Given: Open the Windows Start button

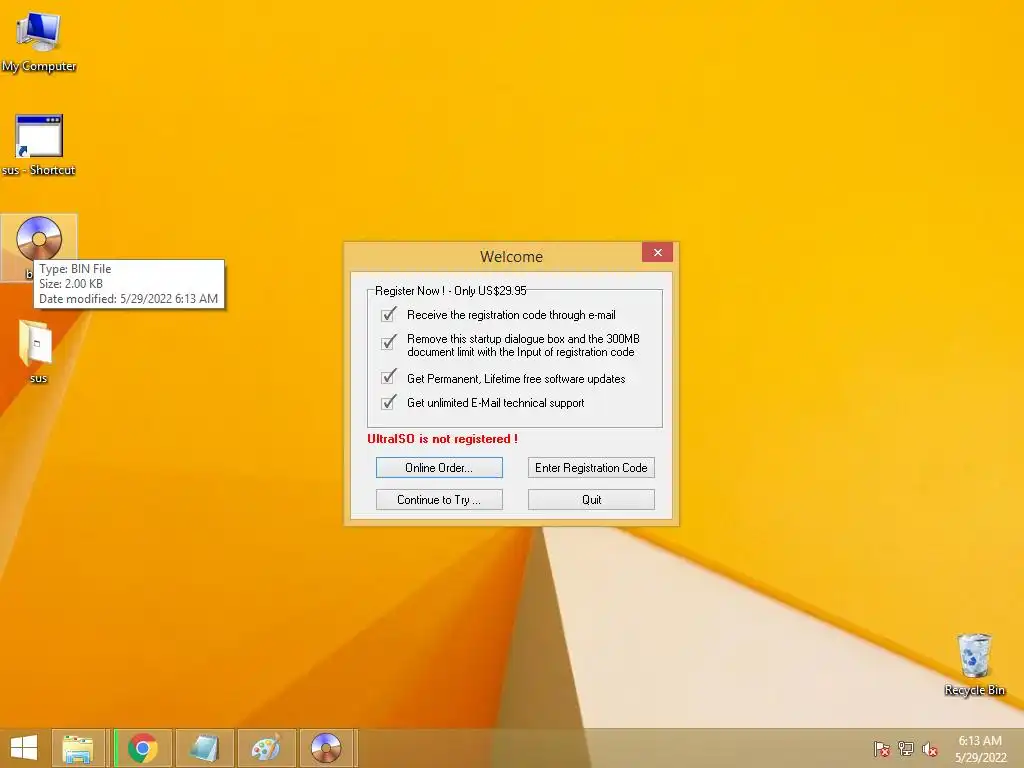Looking at the screenshot, I should [x=24, y=748].
